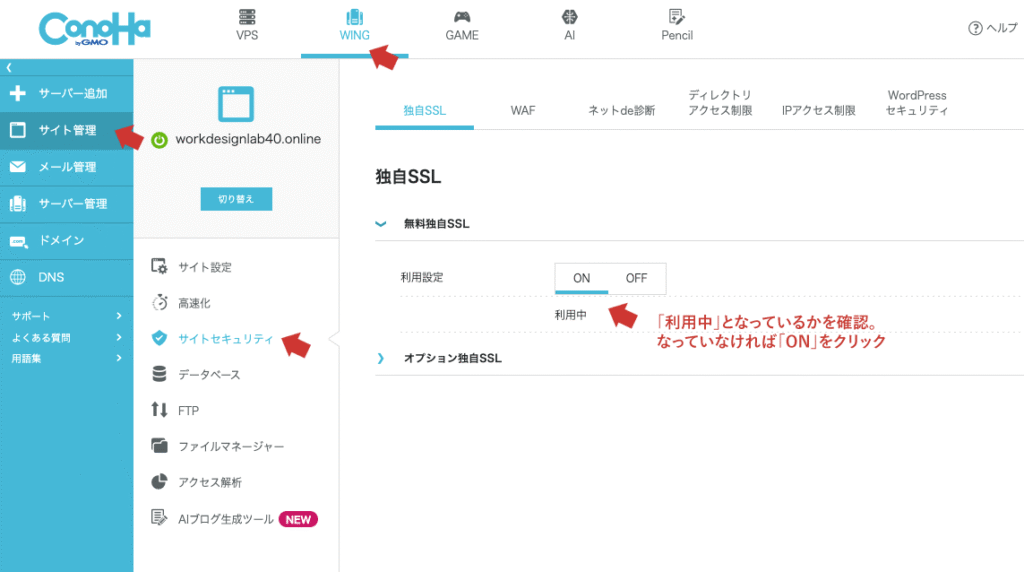The image size is (1024, 572).
Task: Open the 高速化 menu label
Action: (194, 303)
